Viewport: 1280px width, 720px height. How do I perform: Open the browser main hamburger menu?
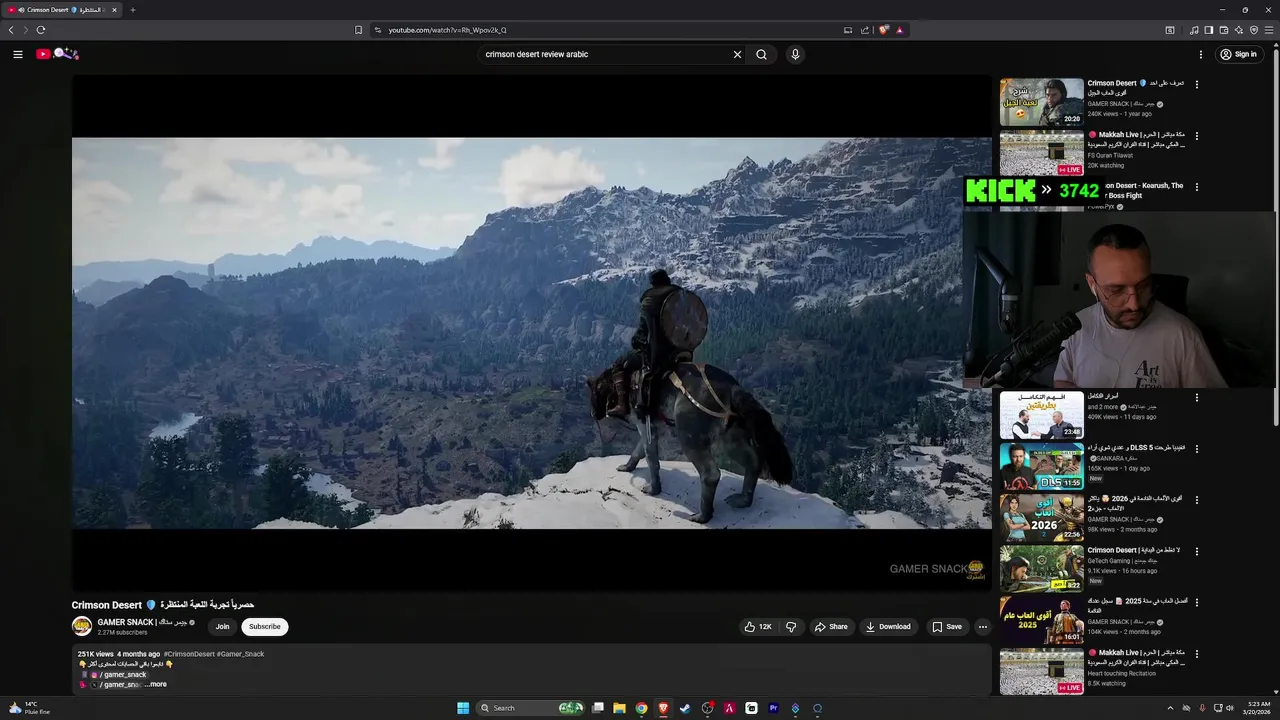click(1270, 30)
